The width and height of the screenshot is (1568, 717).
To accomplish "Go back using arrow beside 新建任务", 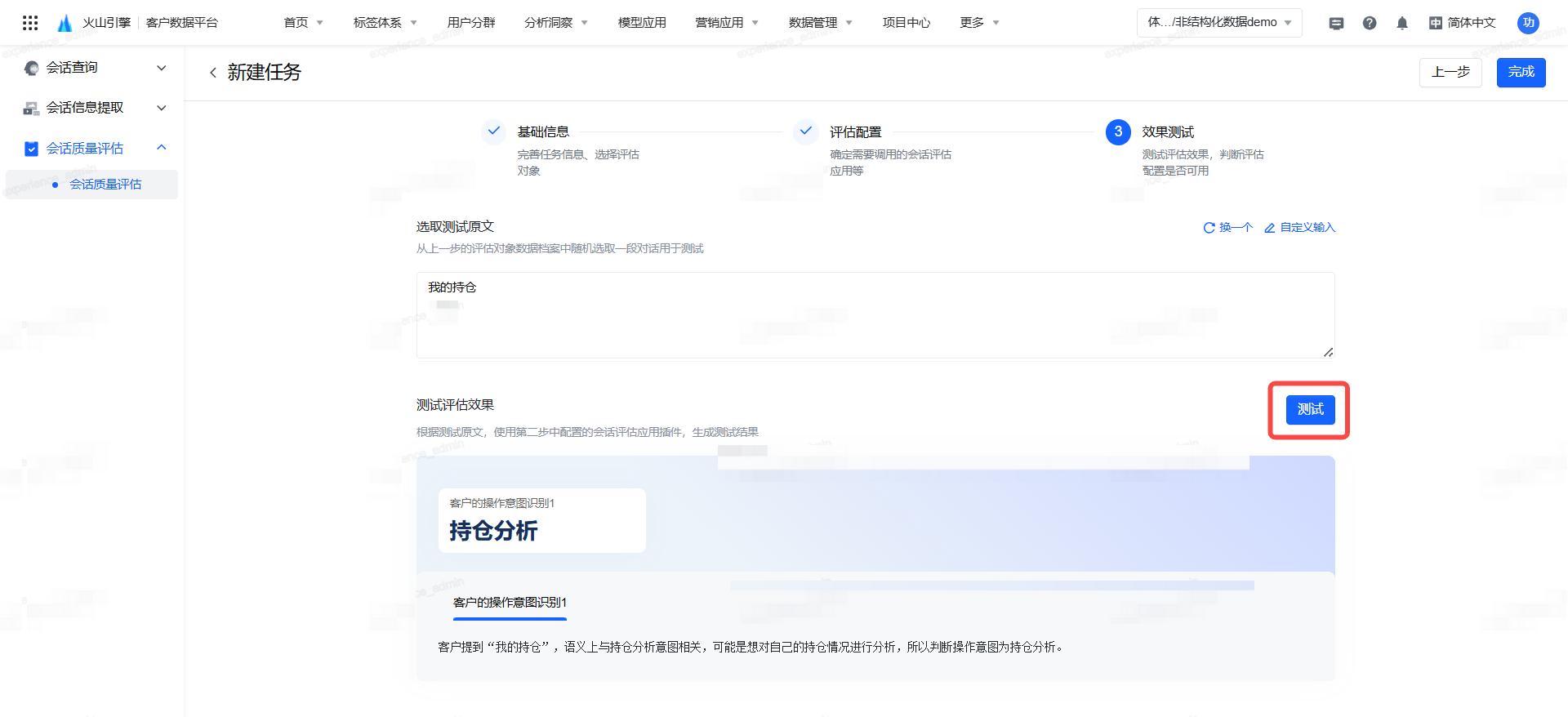I will pos(213,73).
